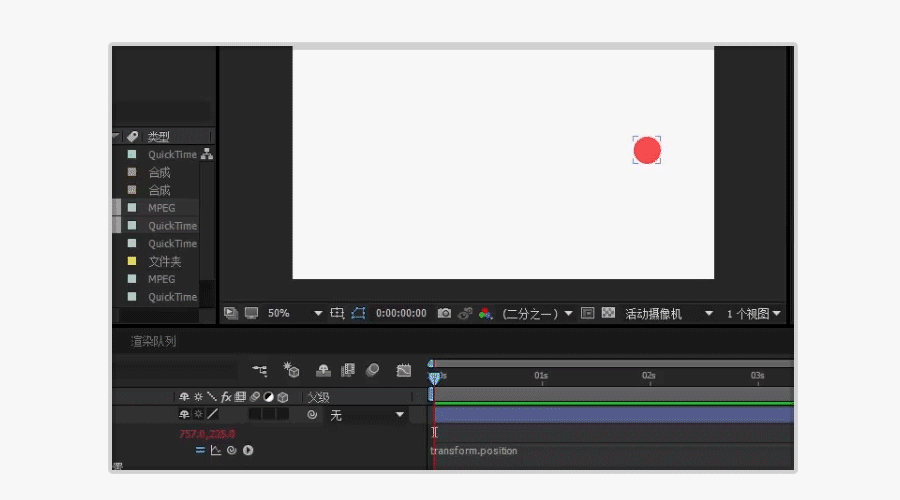Click the 类型 column header
The height and width of the screenshot is (500, 900).
point(159,137)
